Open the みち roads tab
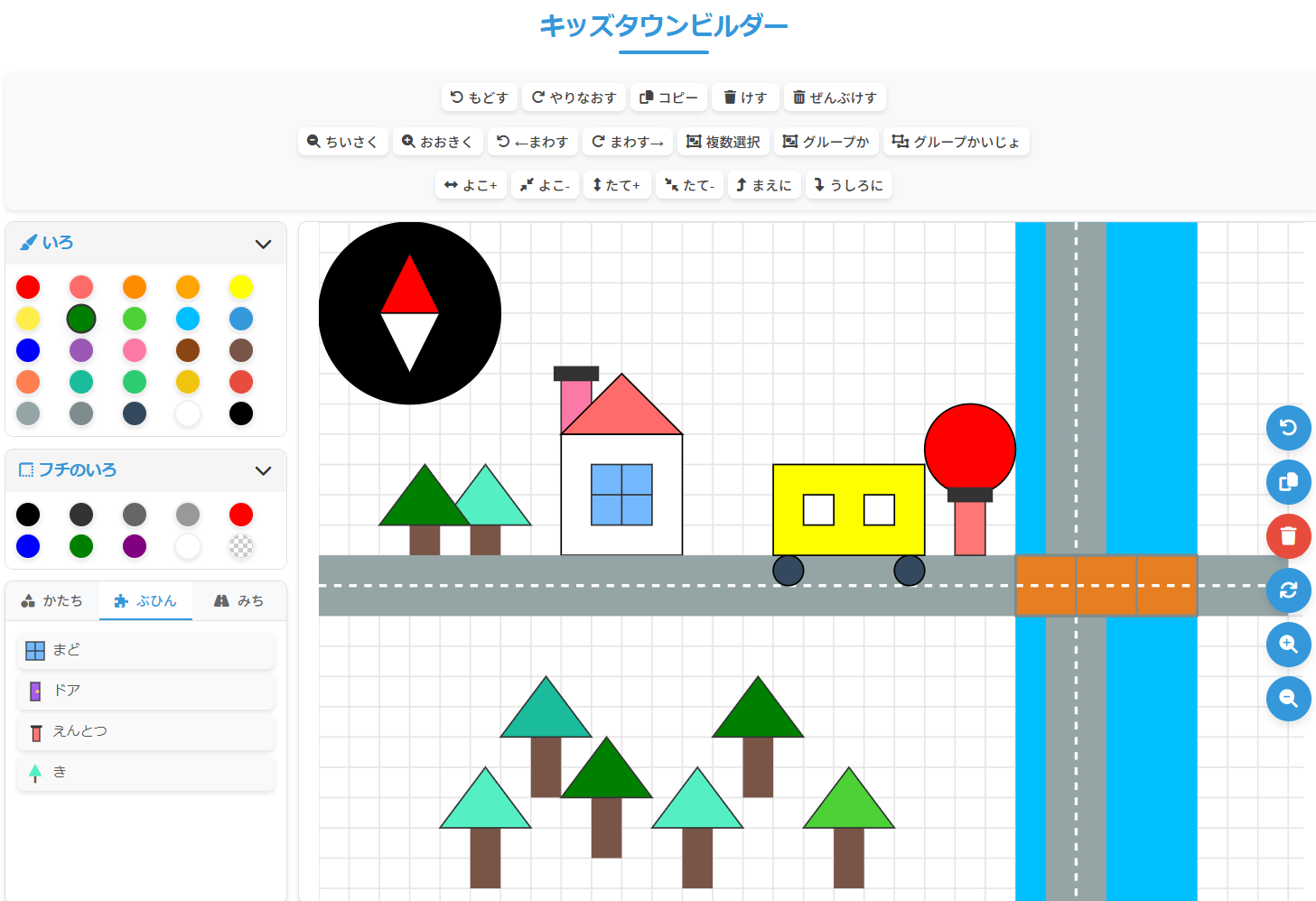The image size is (1316, 901). tap(239, 600)
